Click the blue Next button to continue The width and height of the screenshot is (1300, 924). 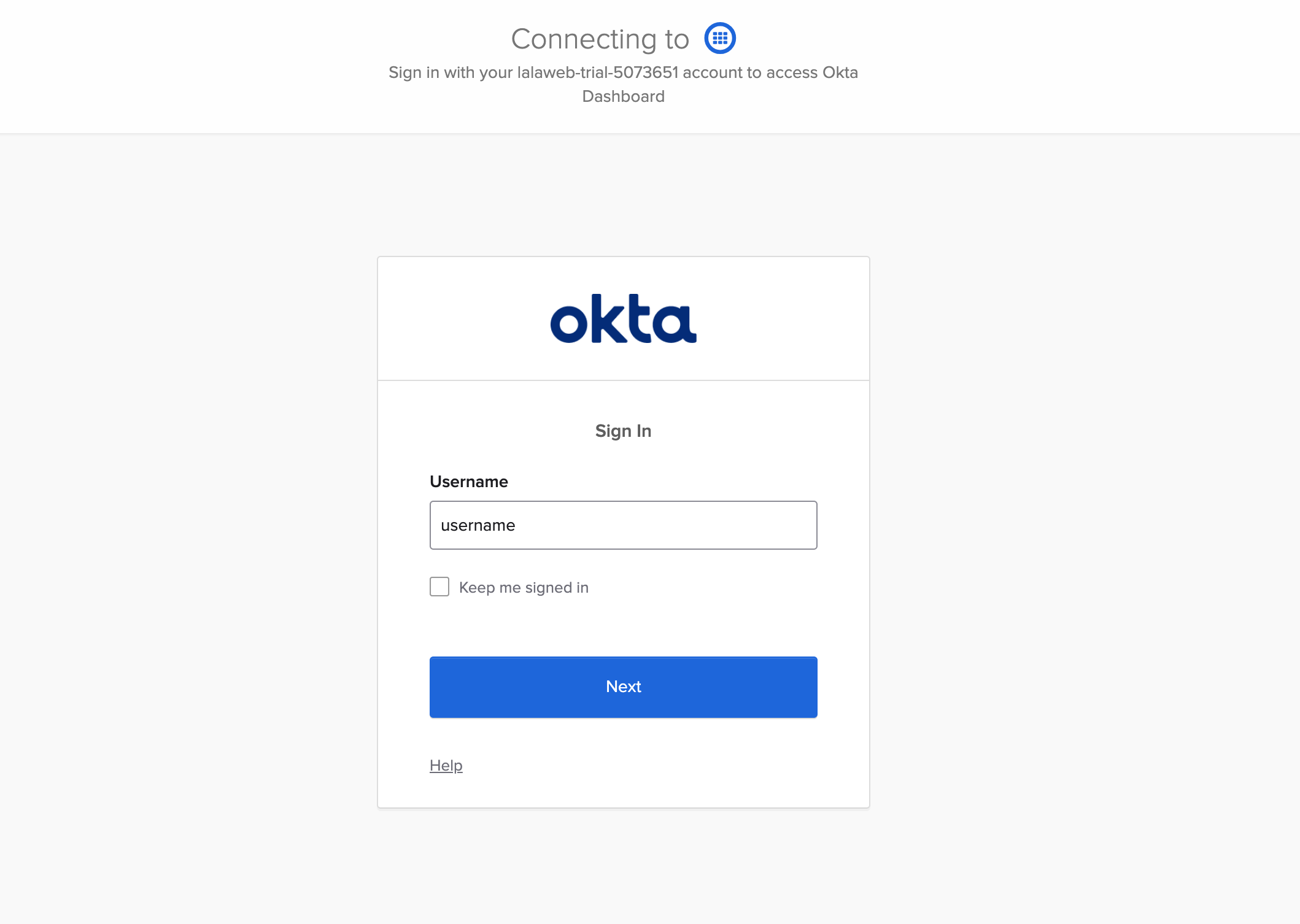[x=623, y=687]
